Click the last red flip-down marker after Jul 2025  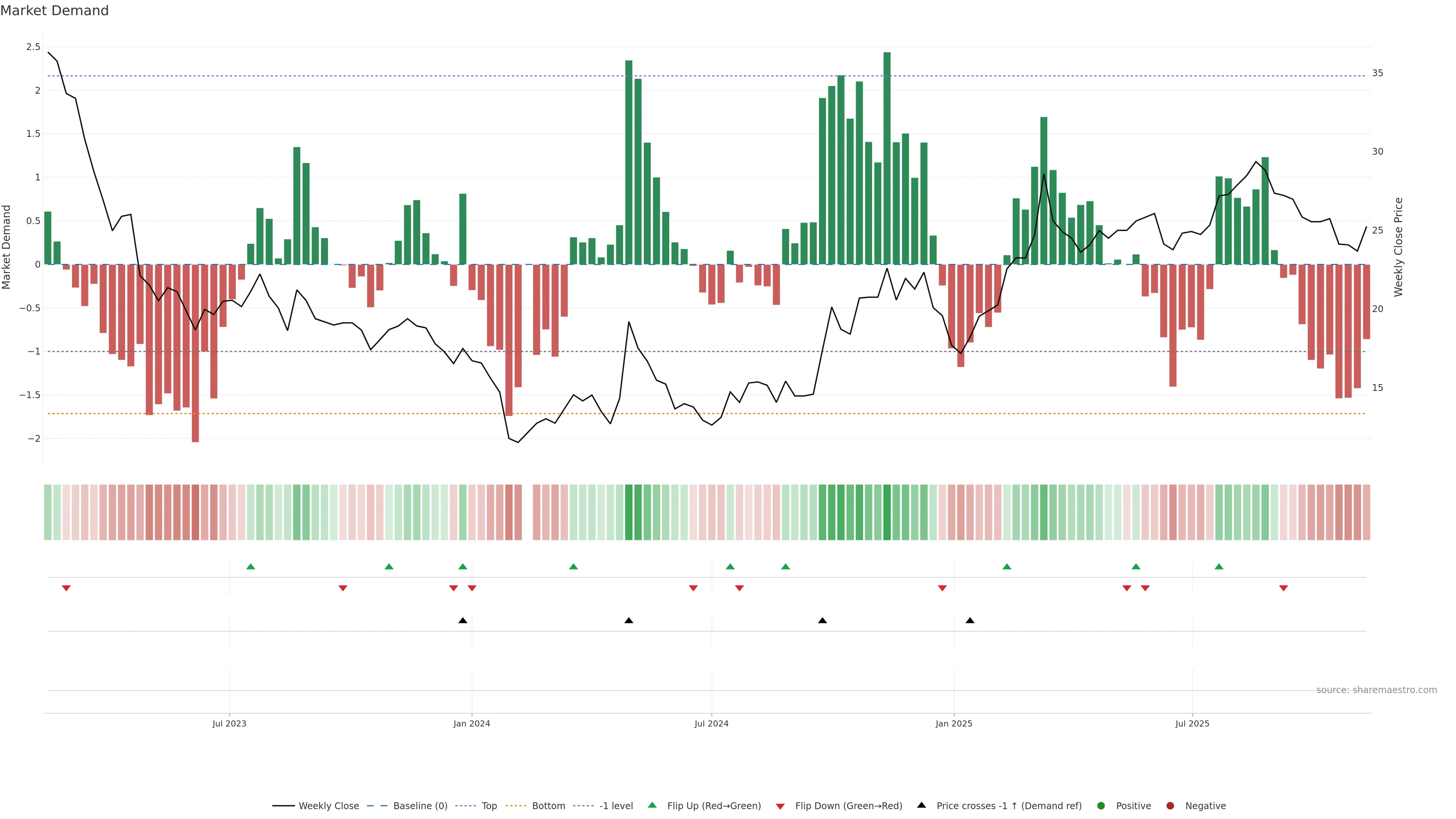coord(1283,588)
